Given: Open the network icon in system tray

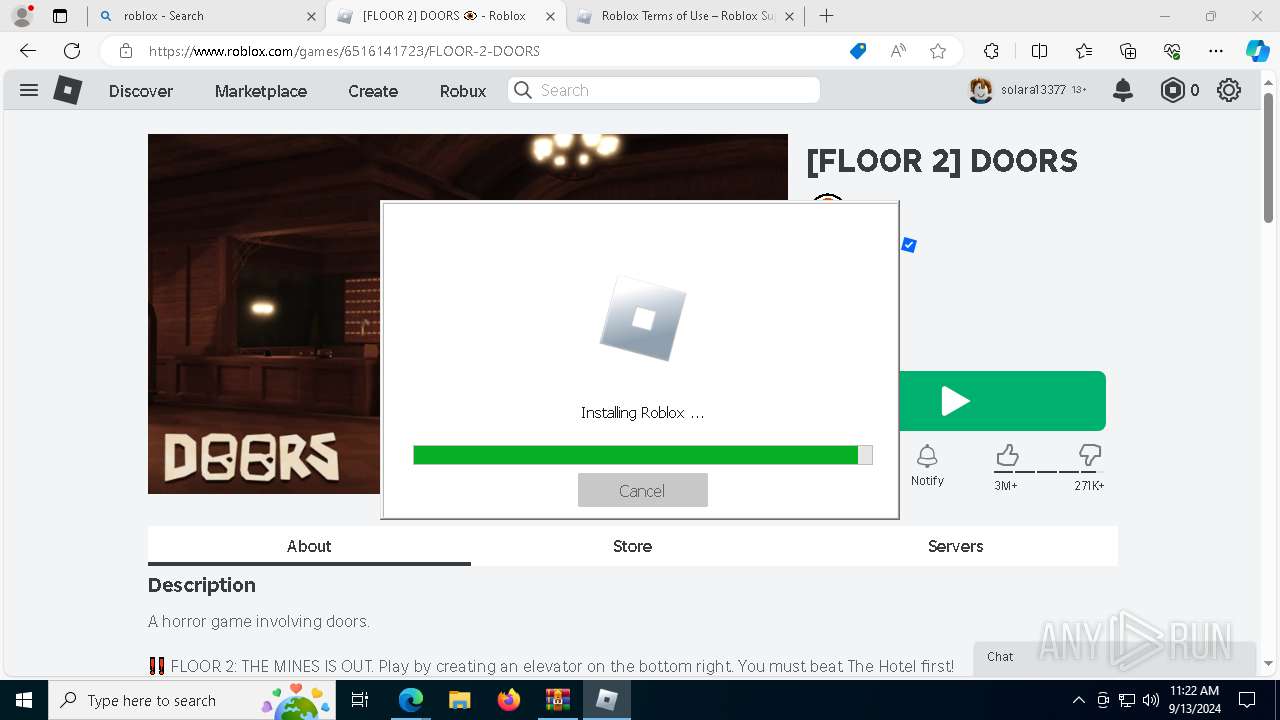Looking at the screenshot, I should click(x=1127, y=700).
